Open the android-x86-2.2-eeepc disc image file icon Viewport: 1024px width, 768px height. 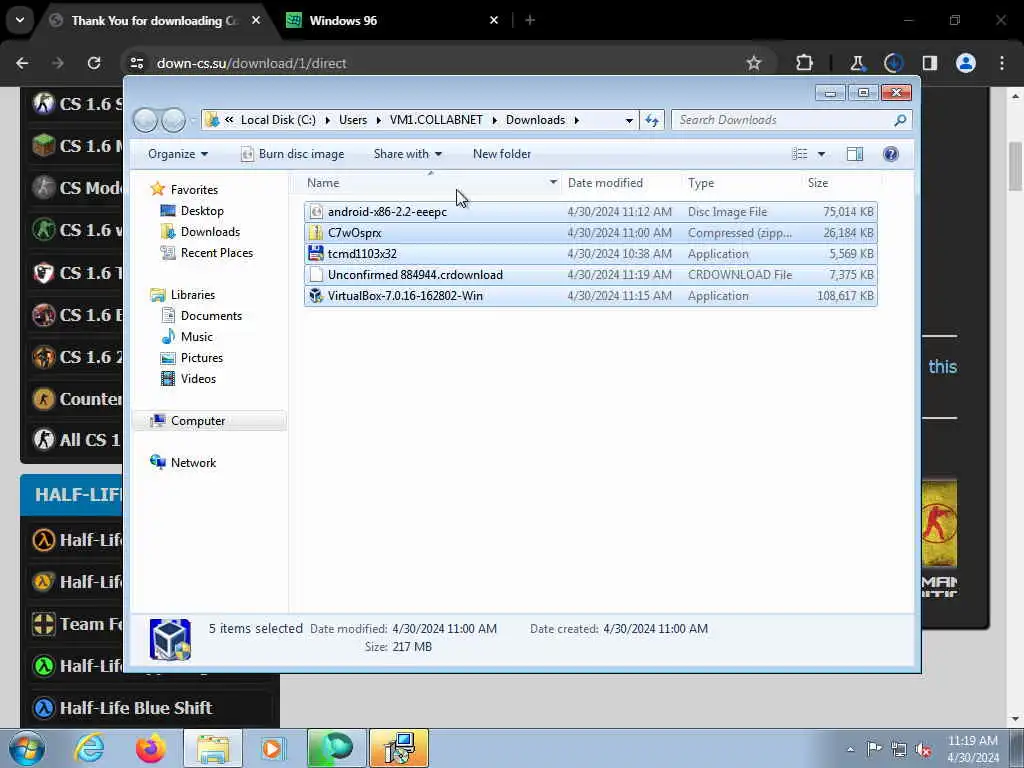(x=316, y=212)
